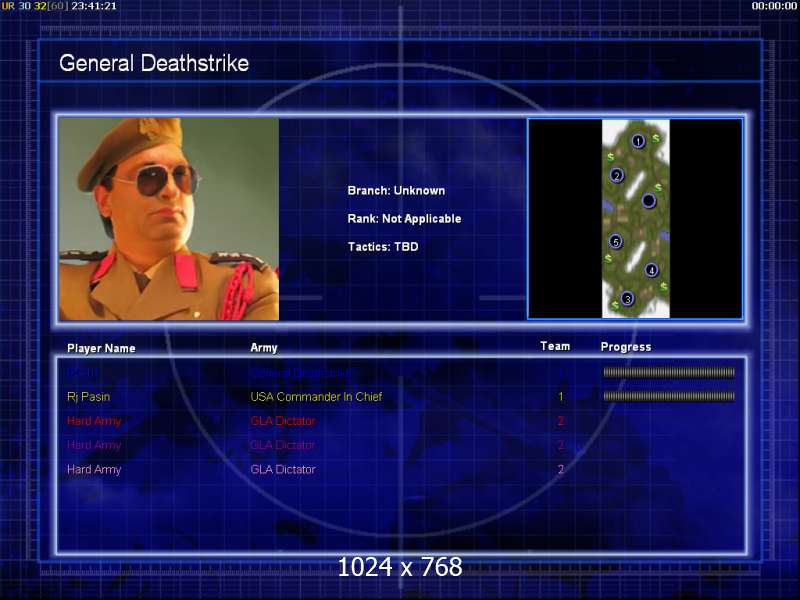Choose start position 4 on minimap
The height and width of the screenshot is (600, 800).
tap(651, 270)
